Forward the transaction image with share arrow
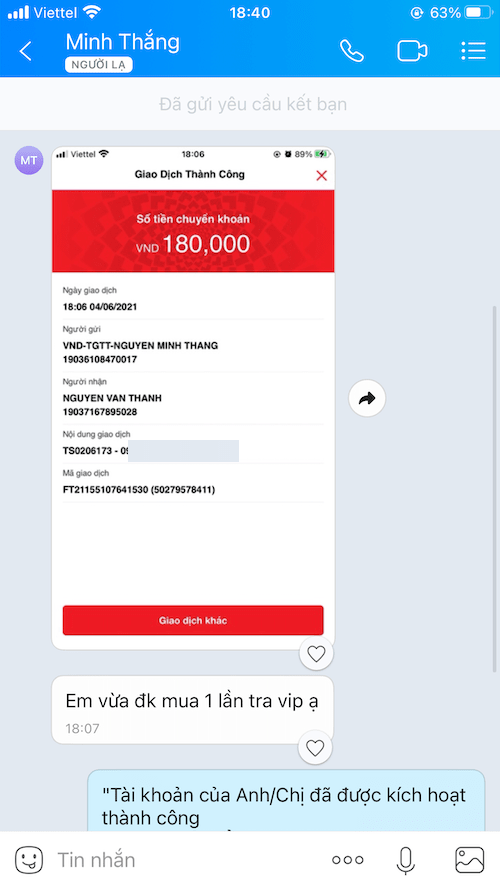Screen dimensions: 500x889 pyautogui.click(x=367, y=399)
